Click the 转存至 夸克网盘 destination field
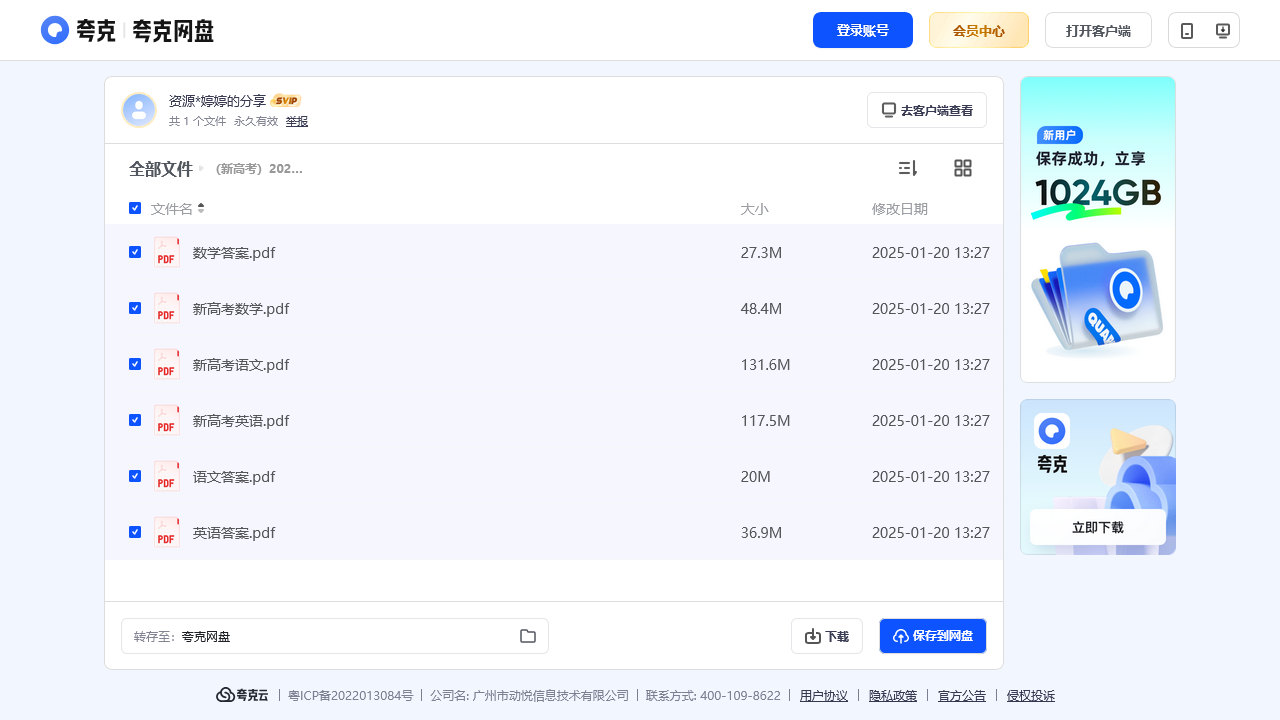Screen dimensions: 1280x720 pos(335,636)
